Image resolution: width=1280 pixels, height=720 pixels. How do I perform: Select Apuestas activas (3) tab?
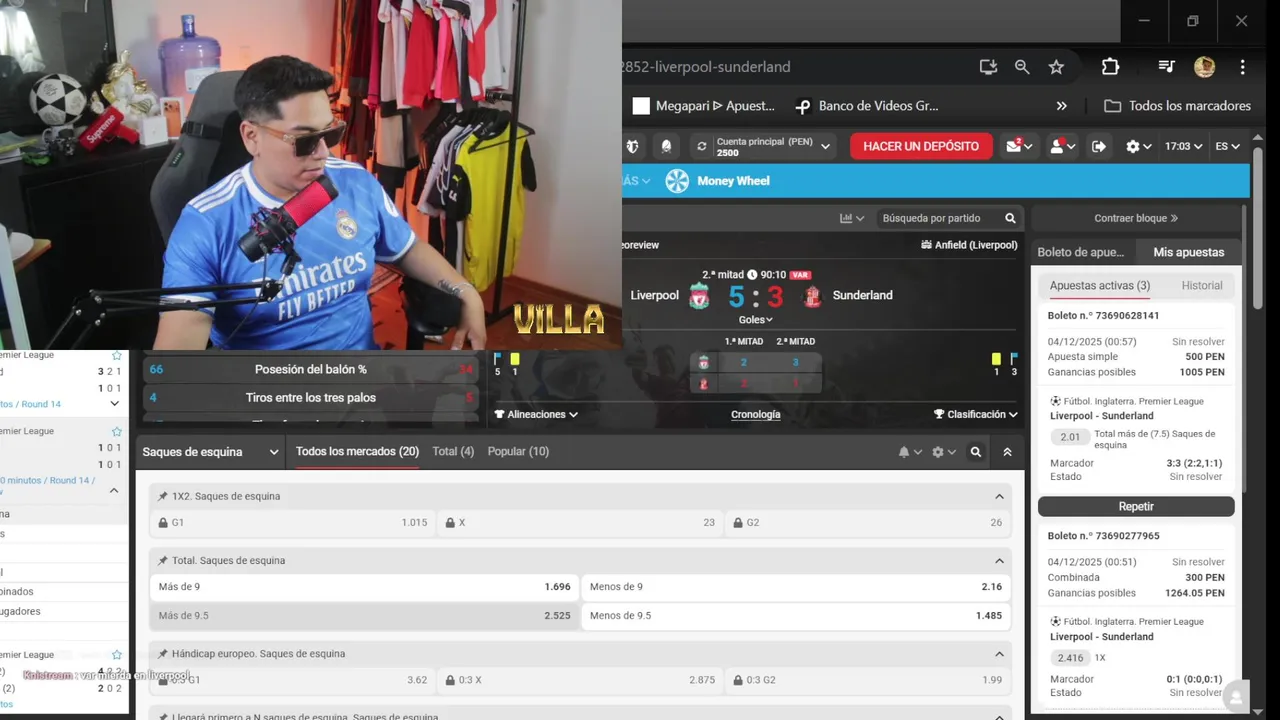[x=1100, y=286]
